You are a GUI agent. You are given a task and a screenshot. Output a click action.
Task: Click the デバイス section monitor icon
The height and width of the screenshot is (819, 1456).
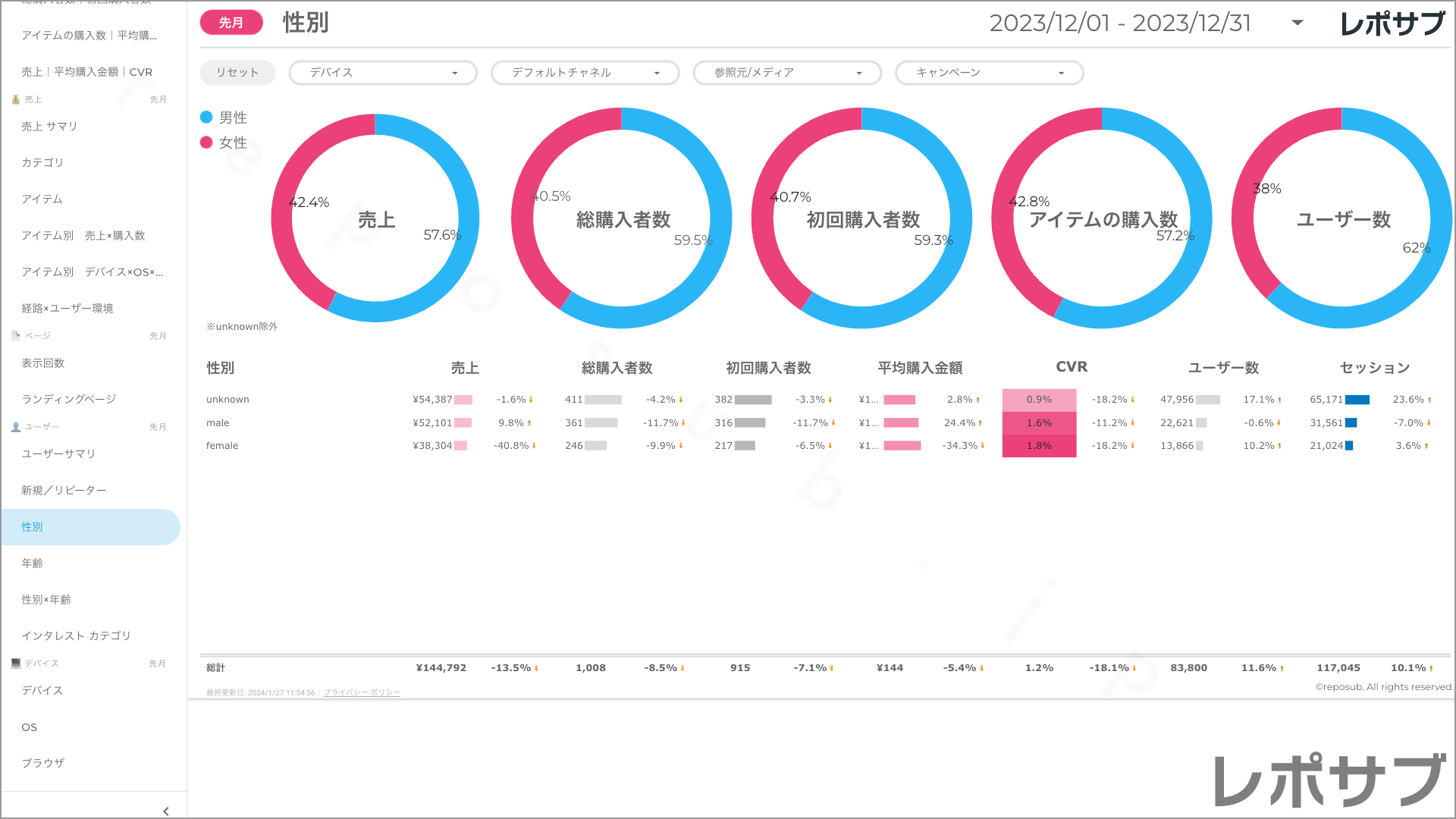point(16,663)
